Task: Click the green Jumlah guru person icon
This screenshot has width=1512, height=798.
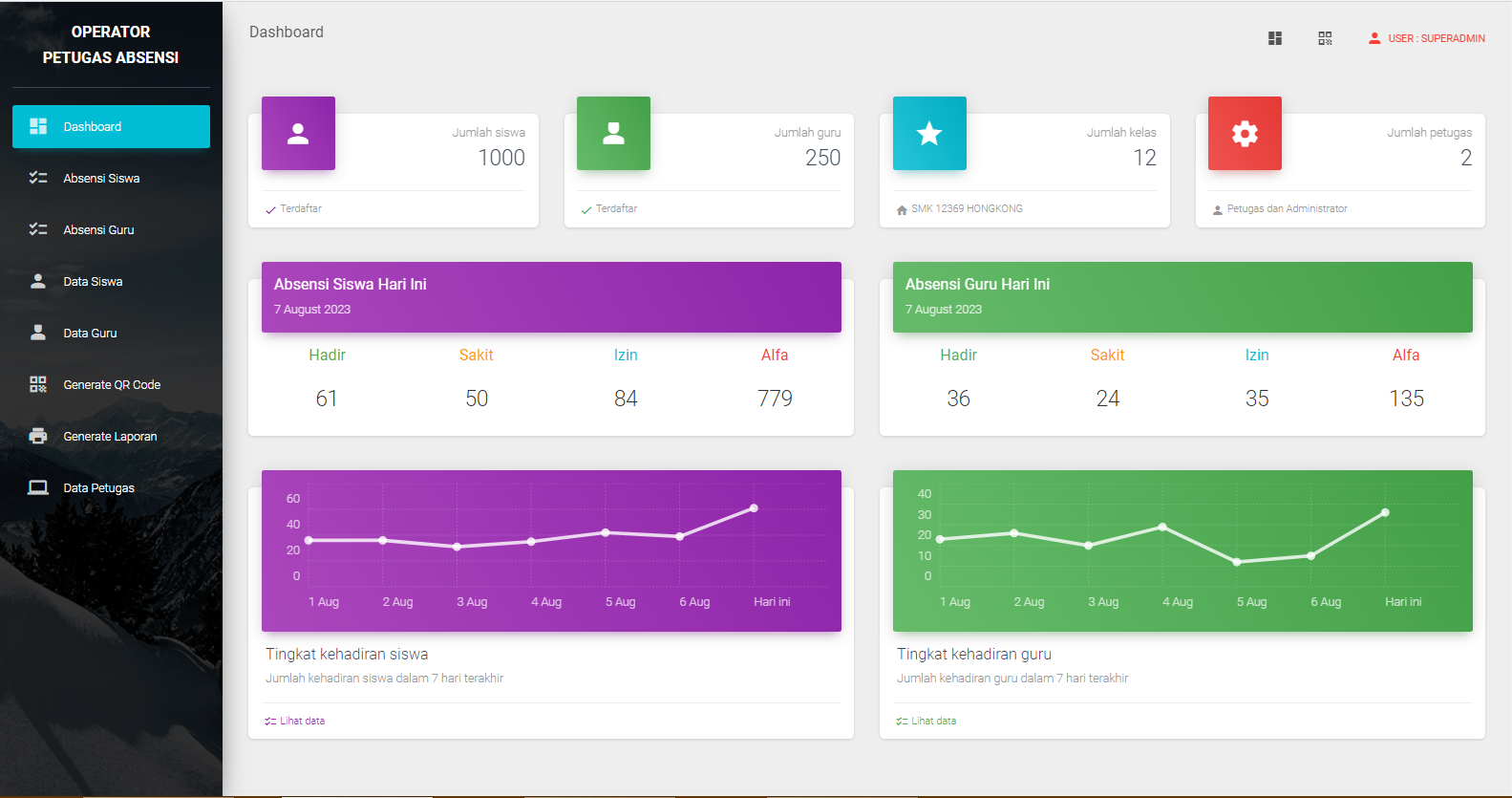Action: coord(613,134)
